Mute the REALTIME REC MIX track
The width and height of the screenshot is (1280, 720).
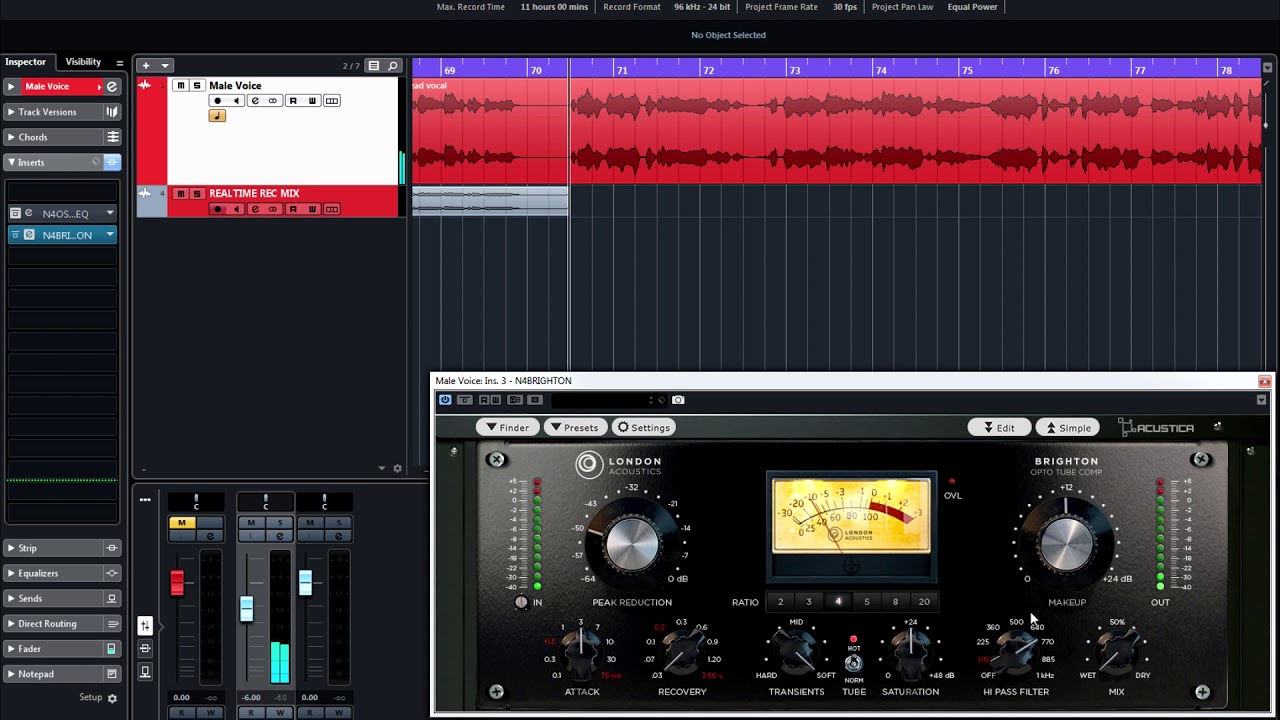click(181, 194)
